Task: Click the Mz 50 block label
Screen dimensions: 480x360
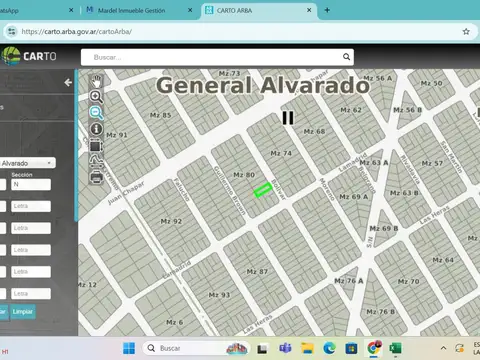Action: (432, 83)
